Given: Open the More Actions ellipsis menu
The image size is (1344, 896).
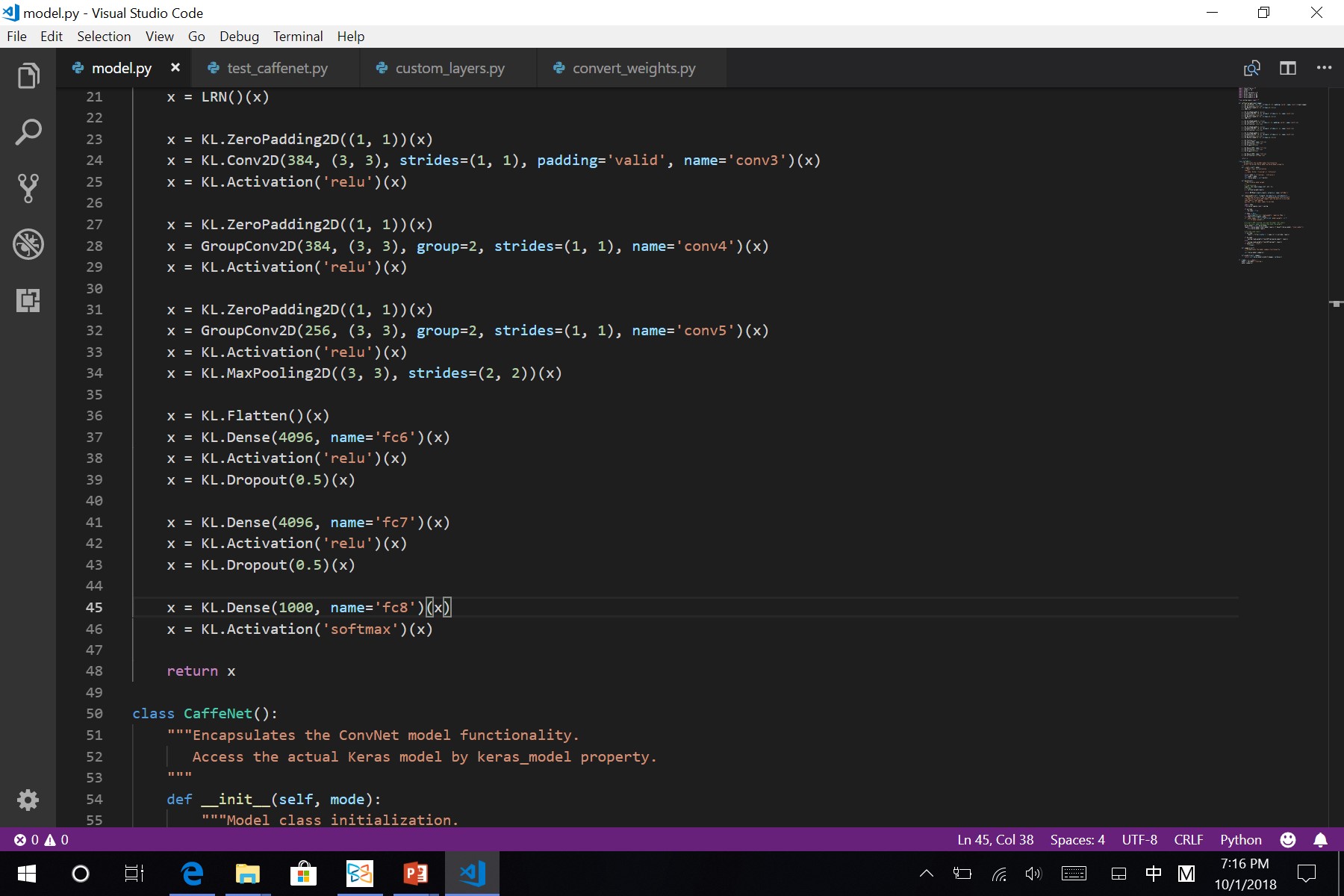Looking at the screenshot, I should coord(1324,68).
